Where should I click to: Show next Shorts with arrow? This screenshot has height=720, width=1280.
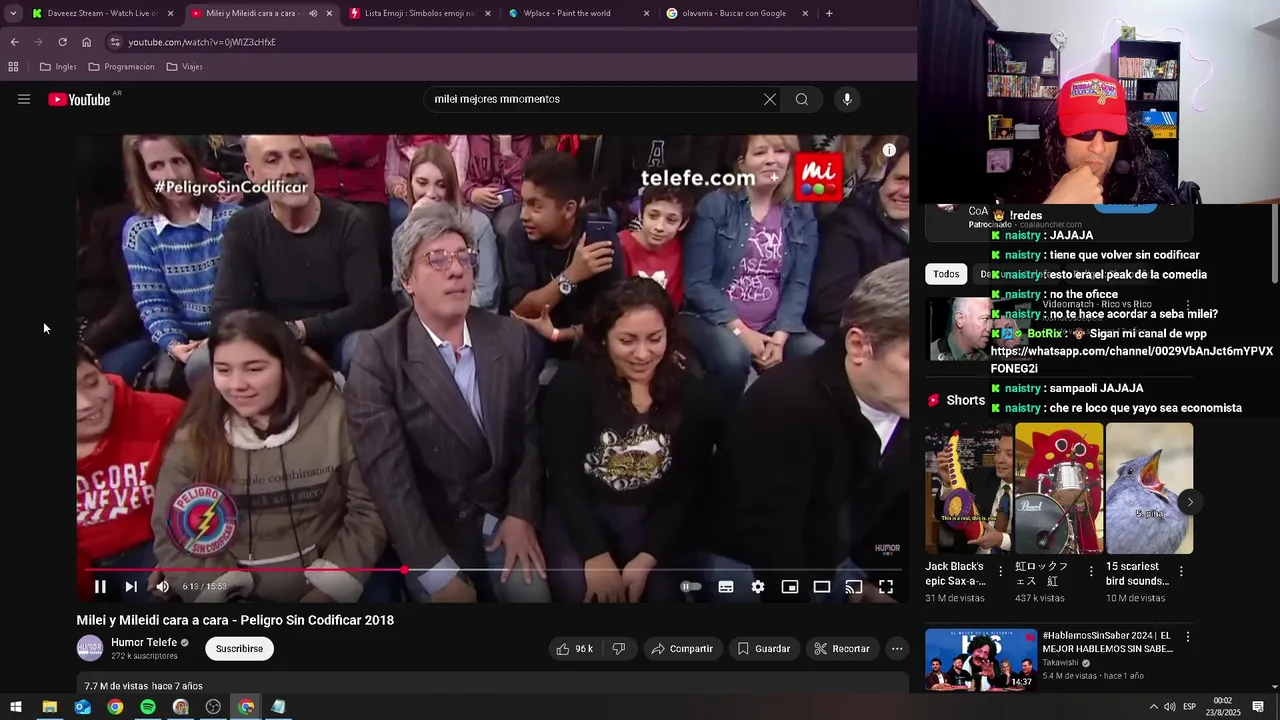click(1189, 502)
